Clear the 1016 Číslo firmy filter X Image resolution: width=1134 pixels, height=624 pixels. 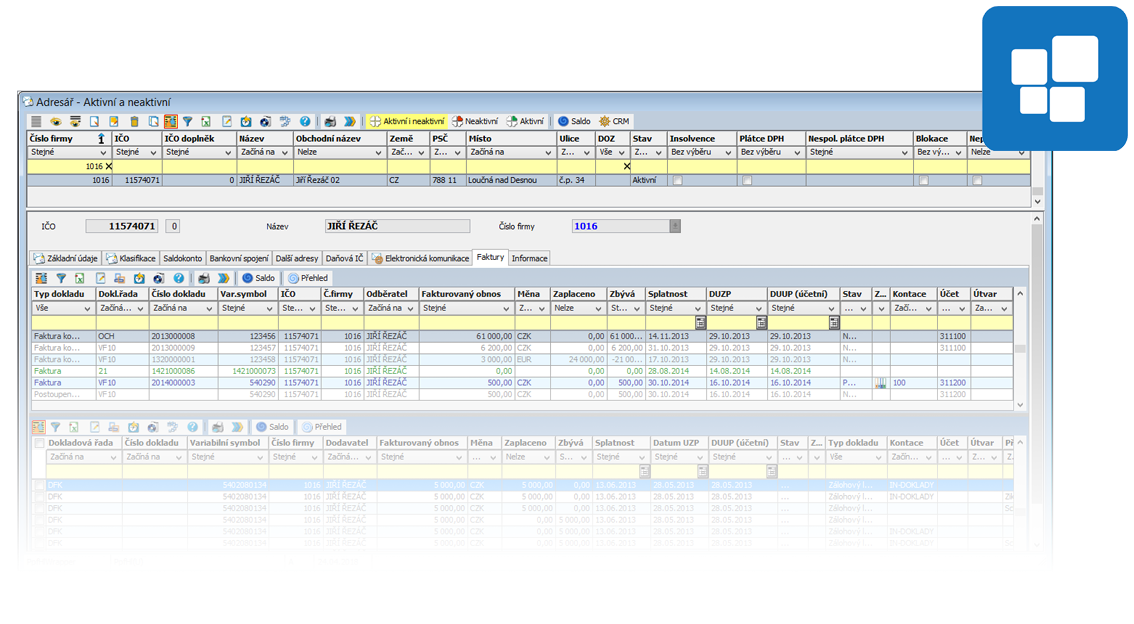tap(108, 166)
